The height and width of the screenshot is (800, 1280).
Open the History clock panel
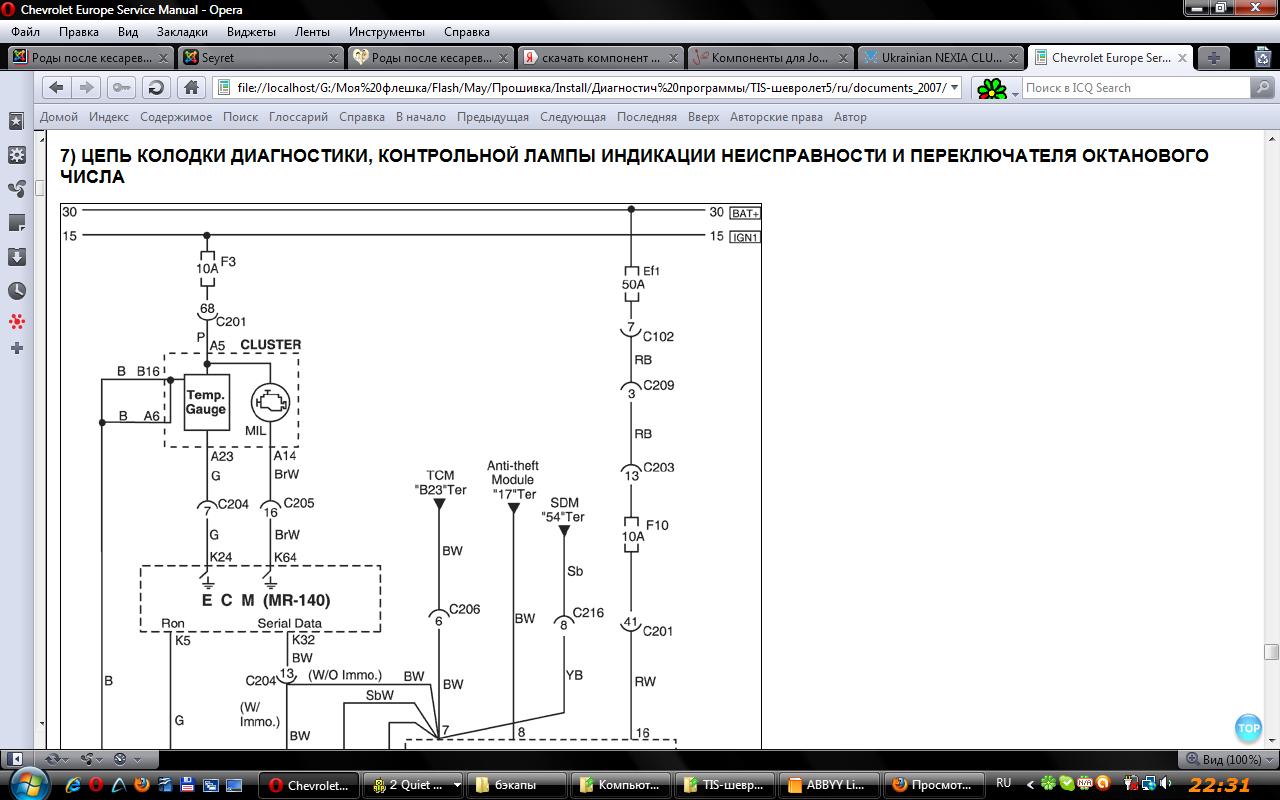(x=16, y=291)
